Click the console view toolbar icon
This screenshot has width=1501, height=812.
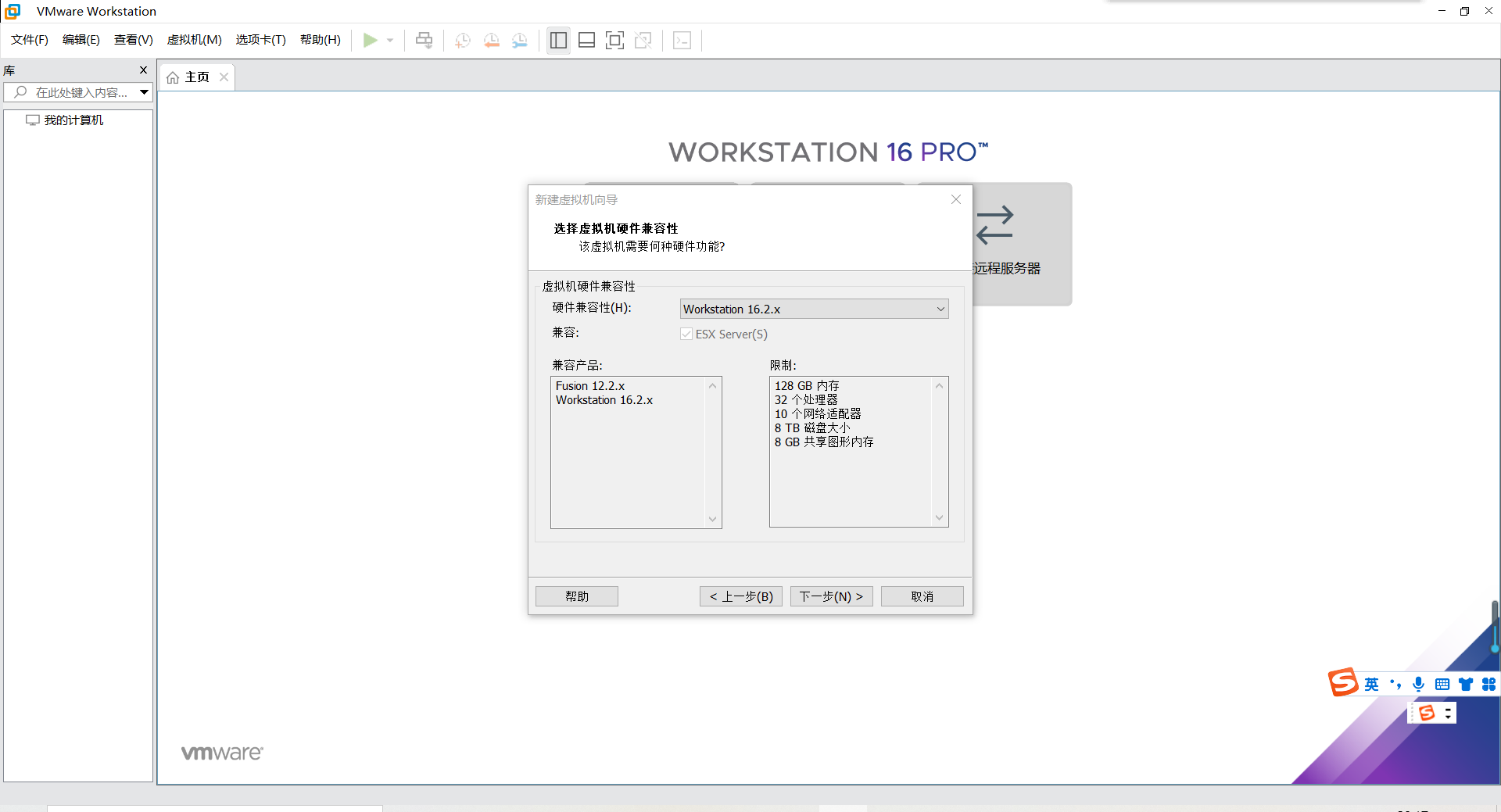(x=682, y=40)
